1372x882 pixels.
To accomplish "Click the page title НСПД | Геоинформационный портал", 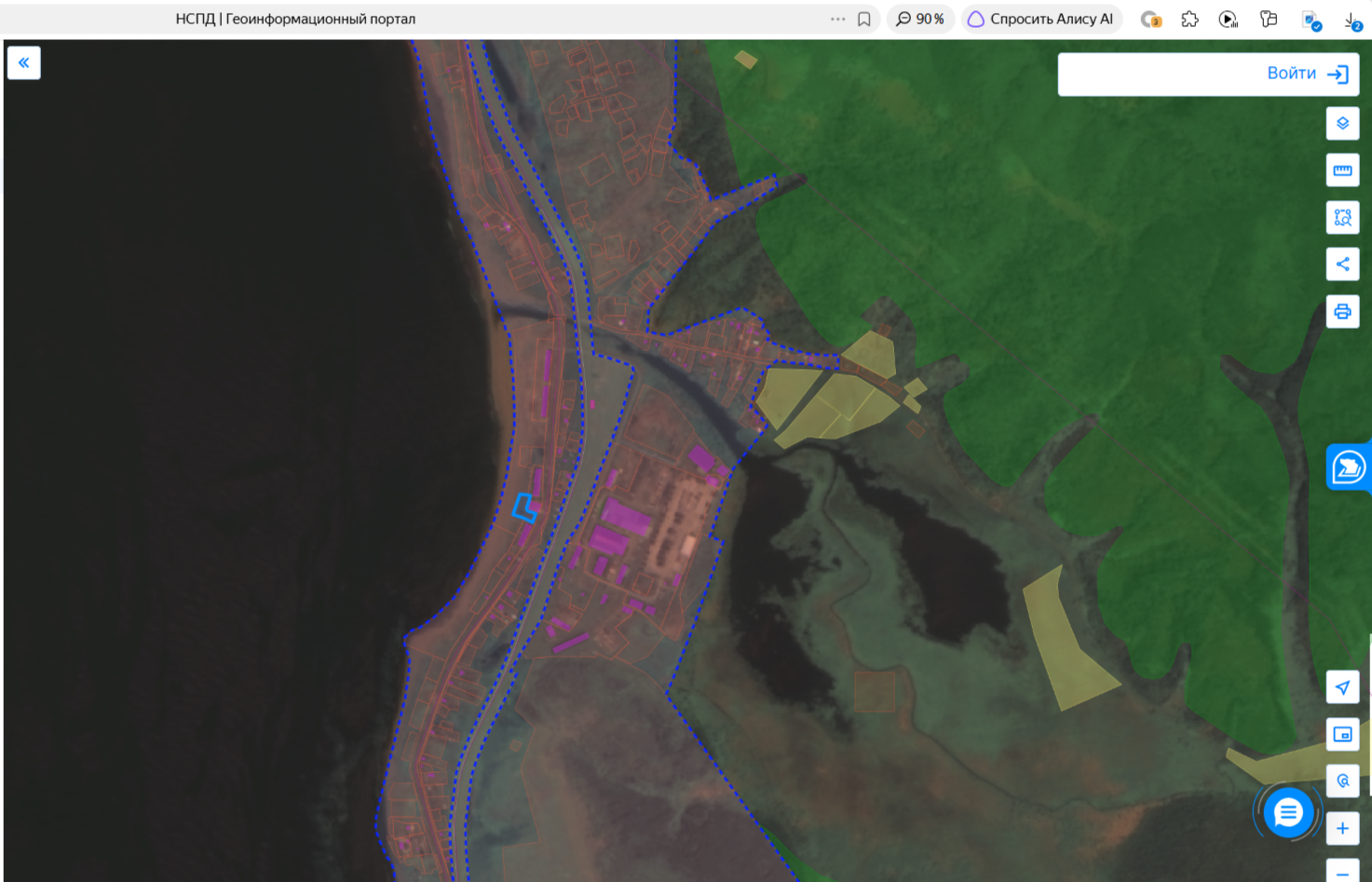I will click(295, 19).
